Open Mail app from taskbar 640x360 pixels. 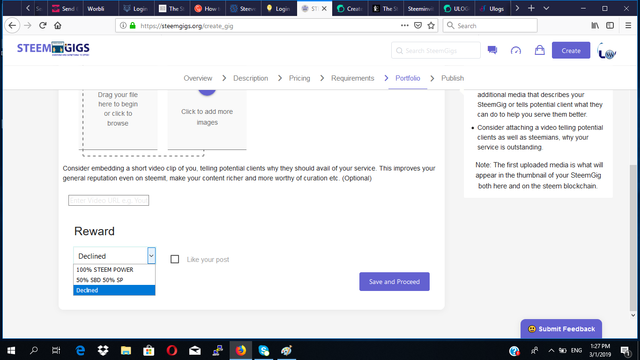point(195,350)
